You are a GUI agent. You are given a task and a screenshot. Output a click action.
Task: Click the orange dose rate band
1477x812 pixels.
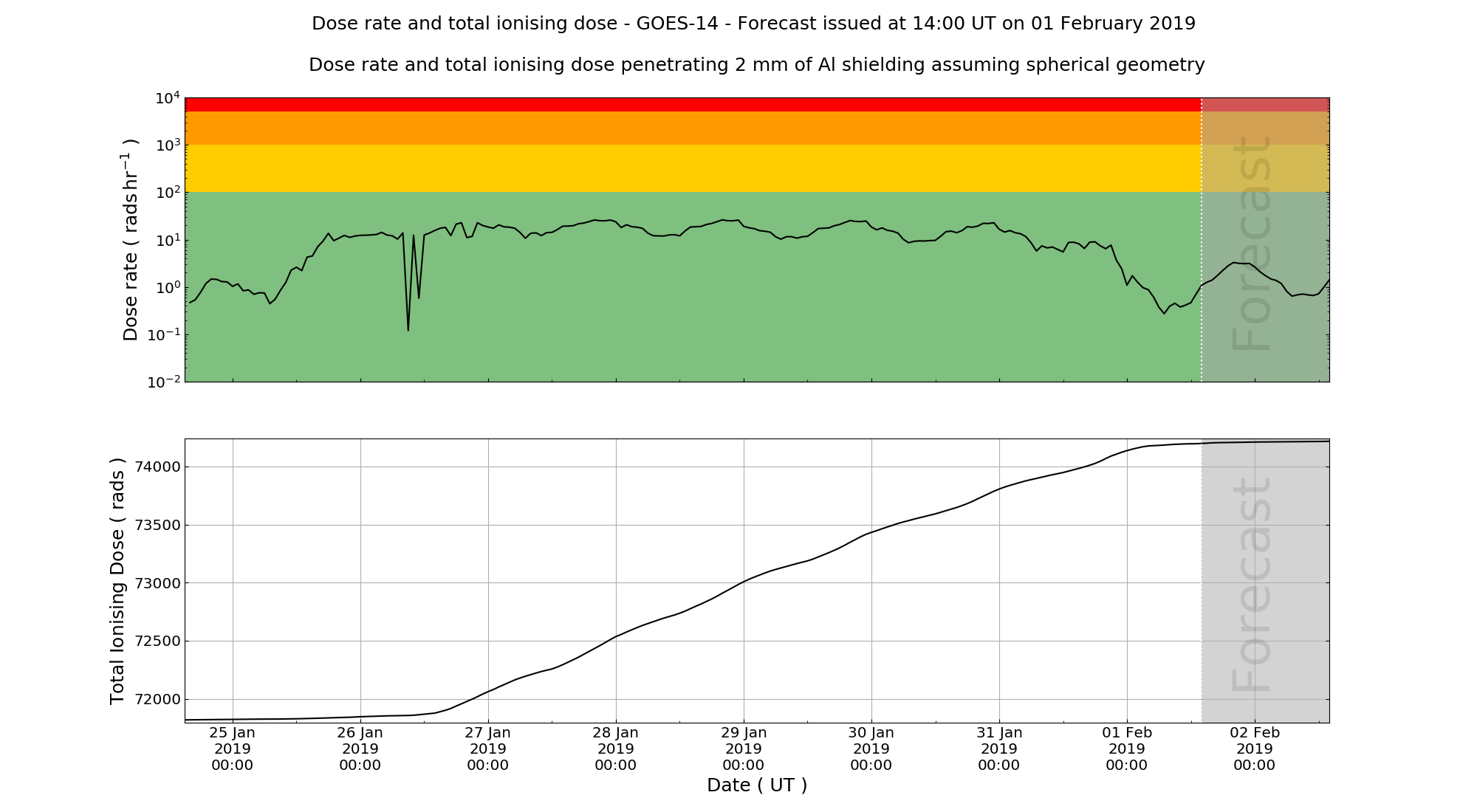693,128
